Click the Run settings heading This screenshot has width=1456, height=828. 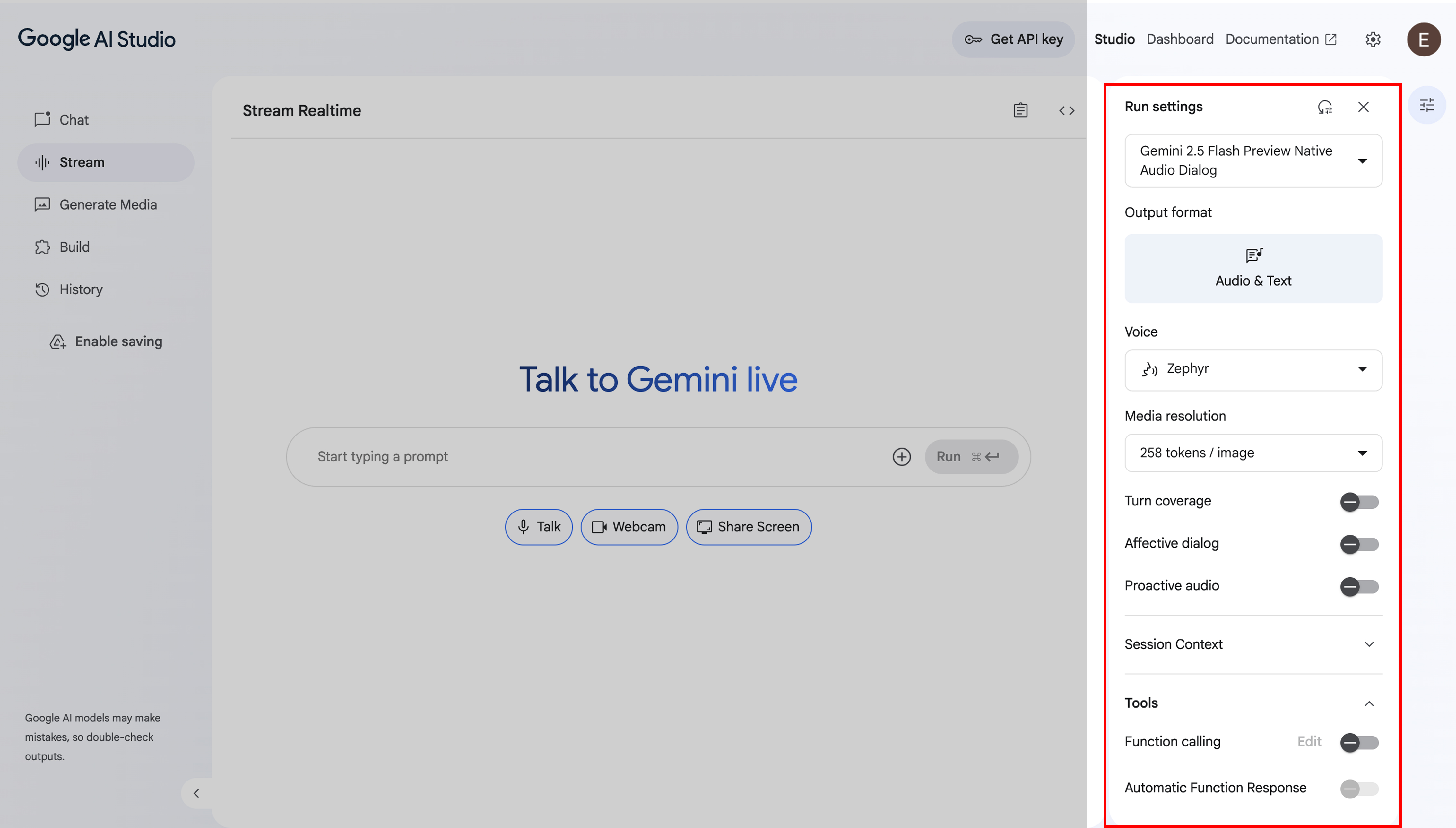(x=1164, y=107)
